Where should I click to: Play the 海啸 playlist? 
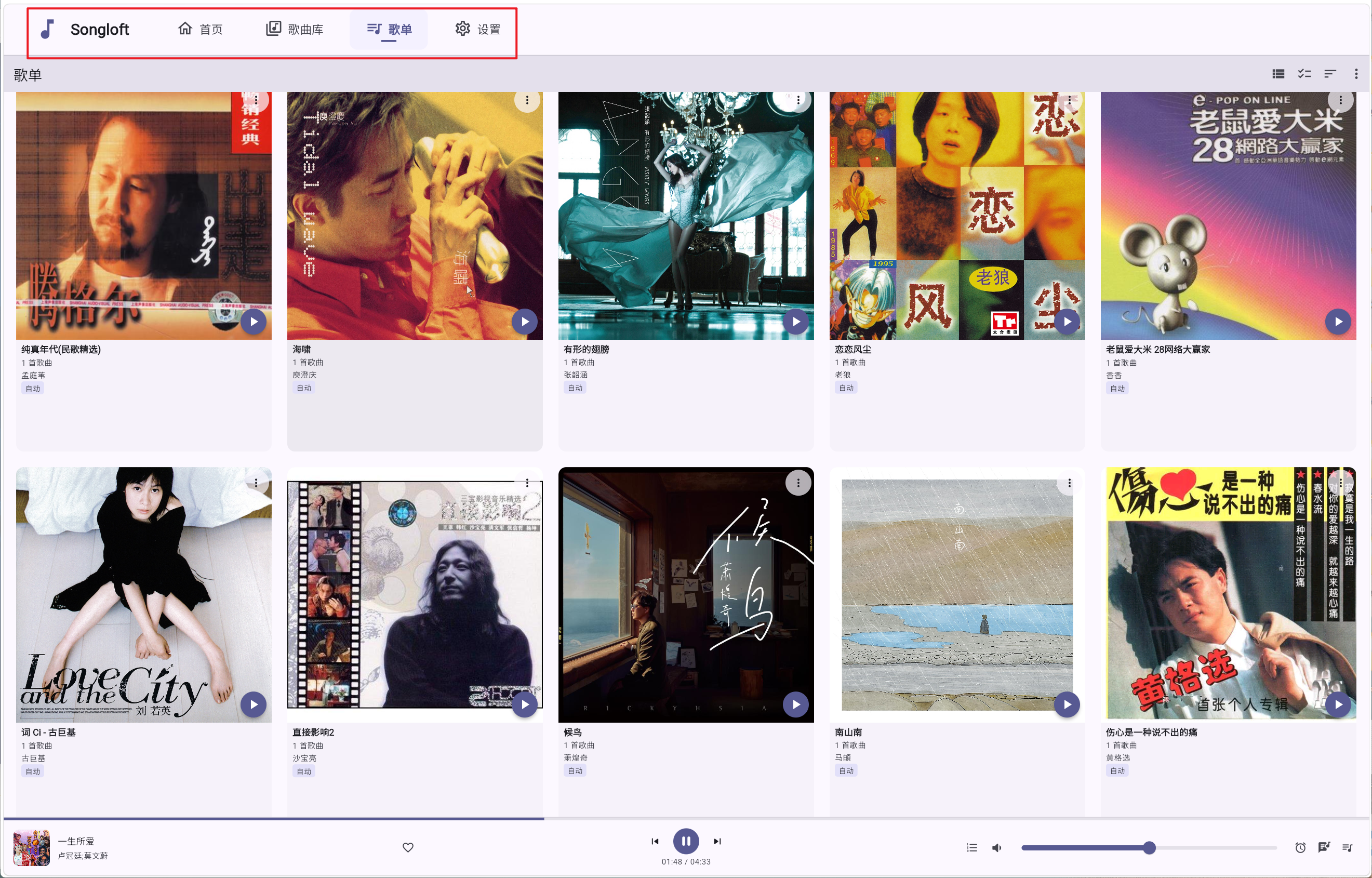coord(524,322)
